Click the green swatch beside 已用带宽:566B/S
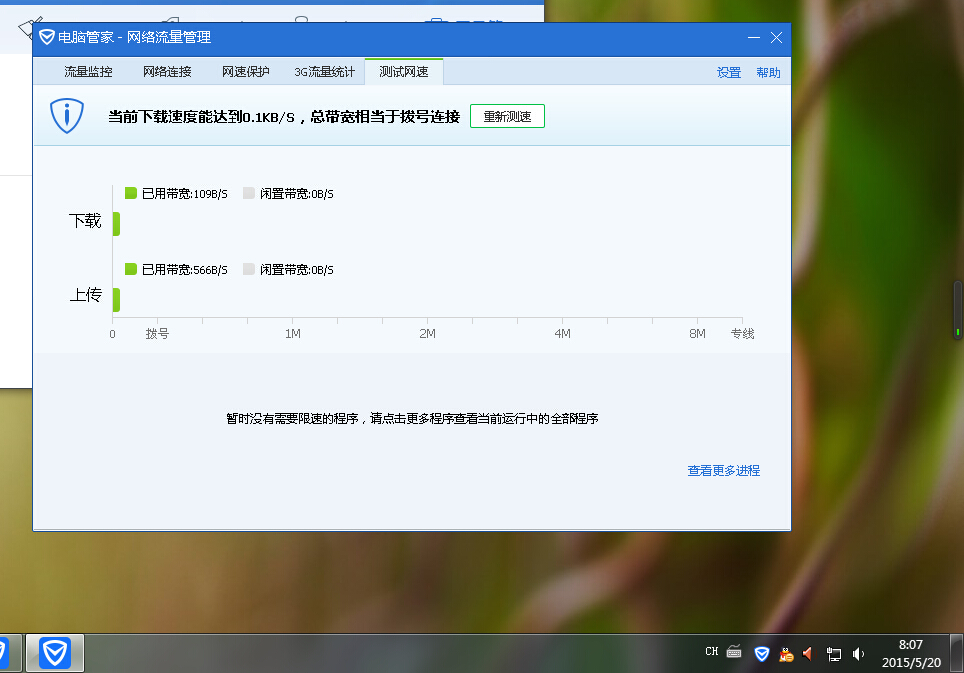The width and height of the screenshot is (964, 673). click(x=130, y=269)
